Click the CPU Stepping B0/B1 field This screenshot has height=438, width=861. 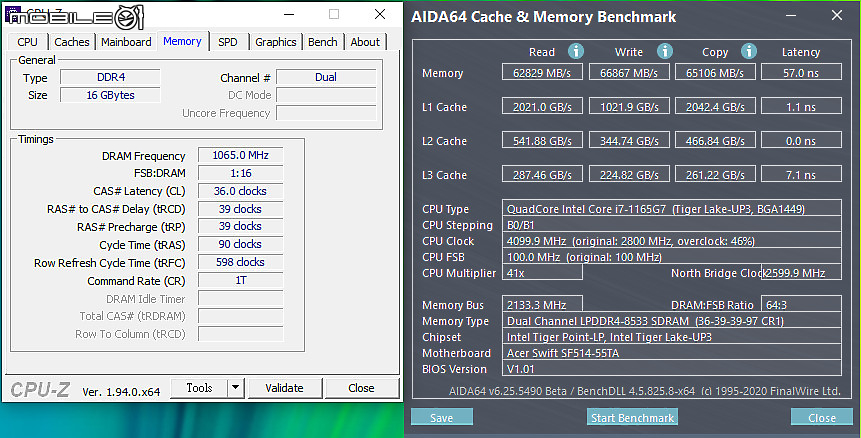point(672,224)
